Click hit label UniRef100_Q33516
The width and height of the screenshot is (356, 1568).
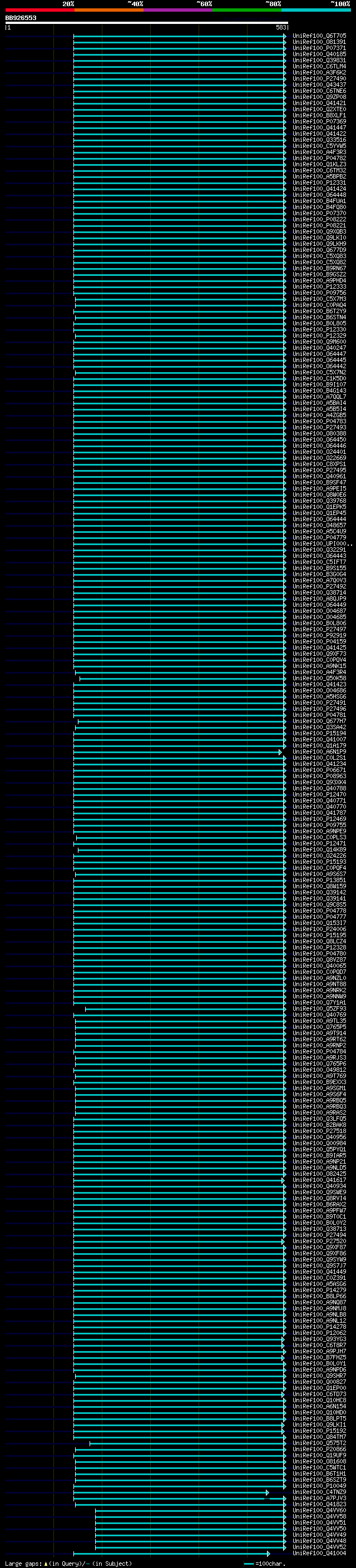pos(319,140)
